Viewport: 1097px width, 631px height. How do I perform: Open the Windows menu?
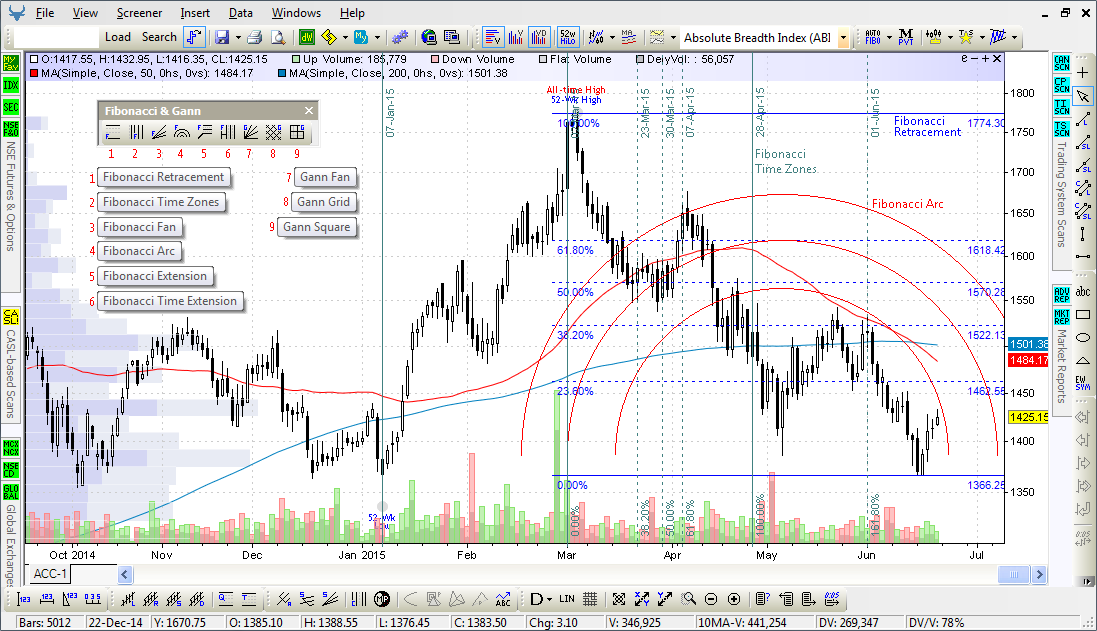click(296, 13)
